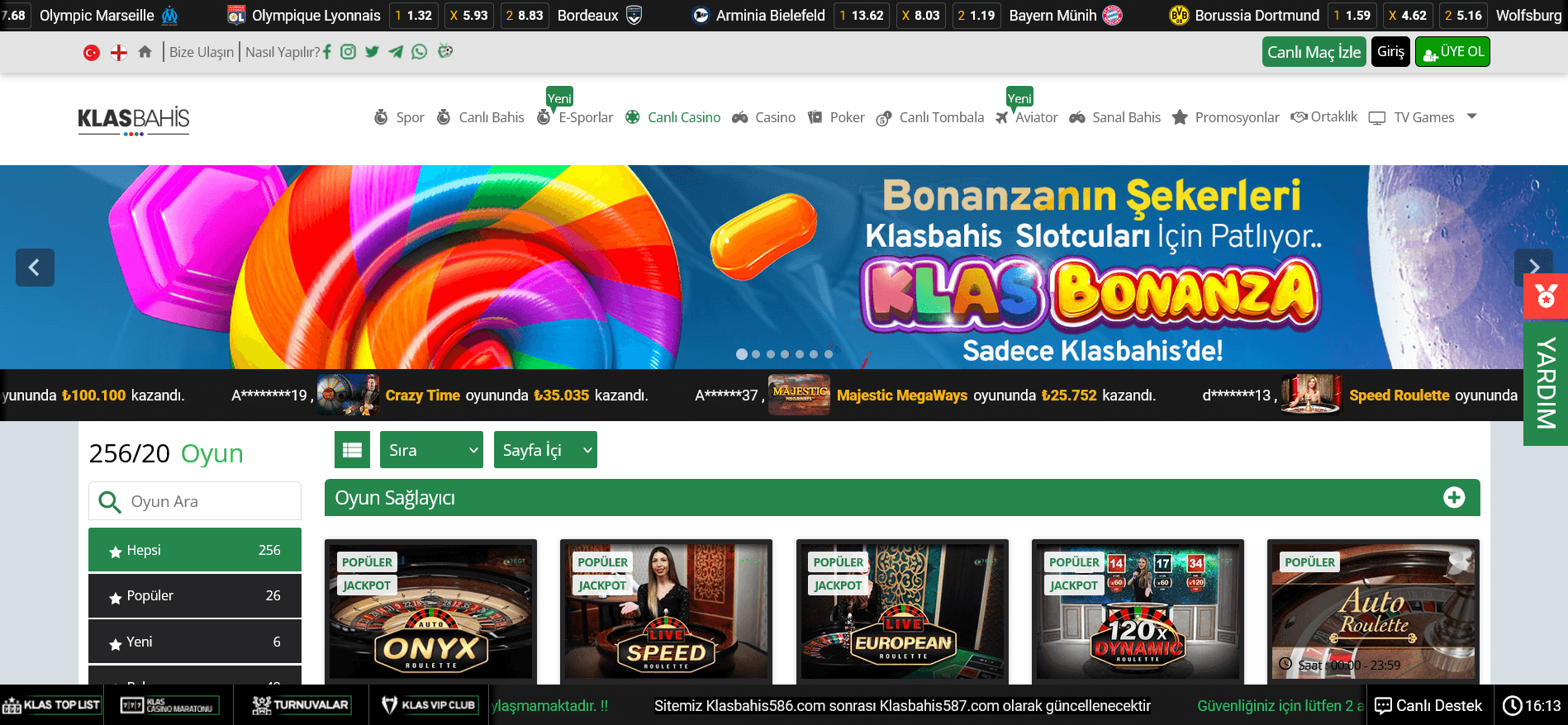Open the Instagram social icon
The height and width of the screenshot is (725, 1568).
349,52
